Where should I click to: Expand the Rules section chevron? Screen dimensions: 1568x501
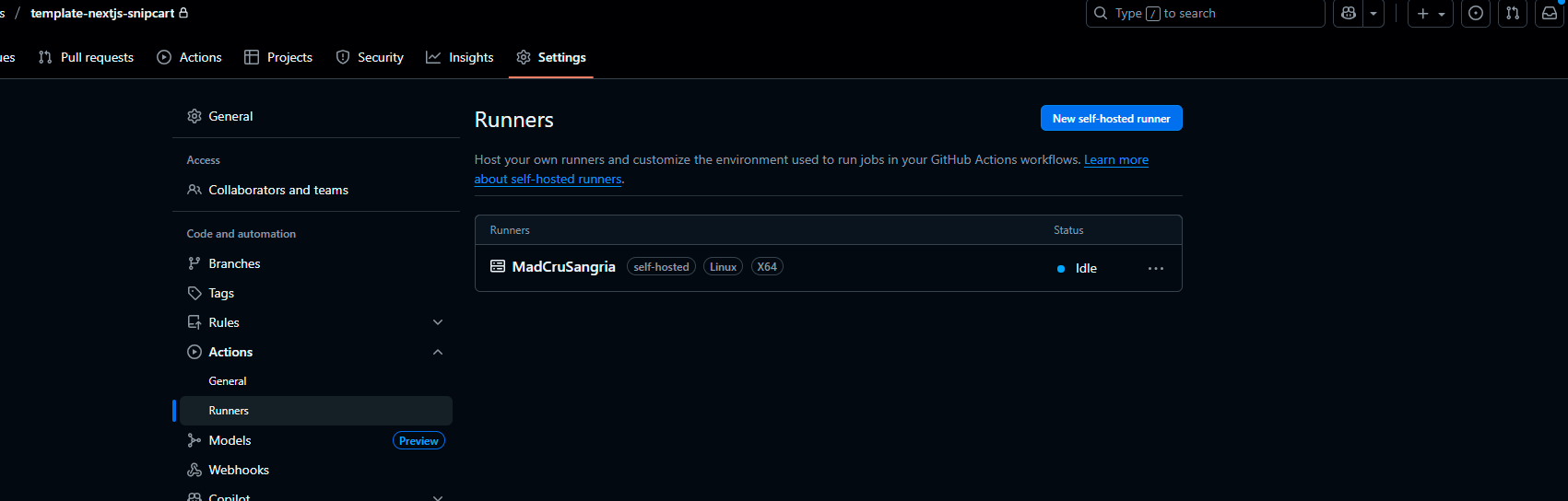coord(438,322)
